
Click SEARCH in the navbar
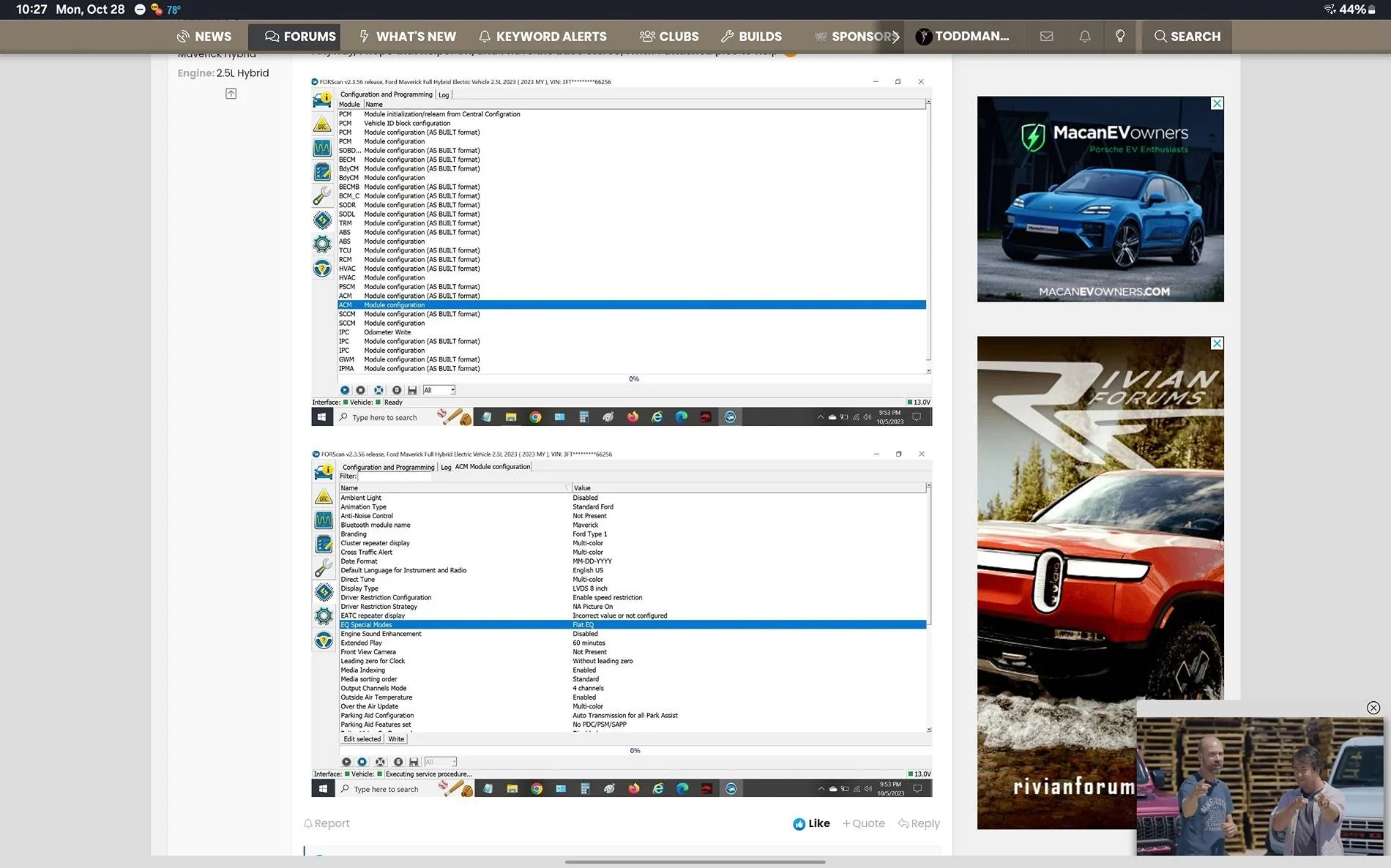pyautogui.click(x=1187, y=37)
